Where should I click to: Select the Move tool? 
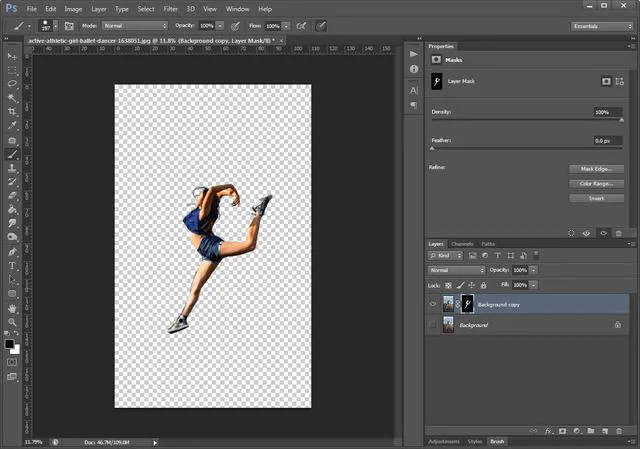[x=12, y=56]
